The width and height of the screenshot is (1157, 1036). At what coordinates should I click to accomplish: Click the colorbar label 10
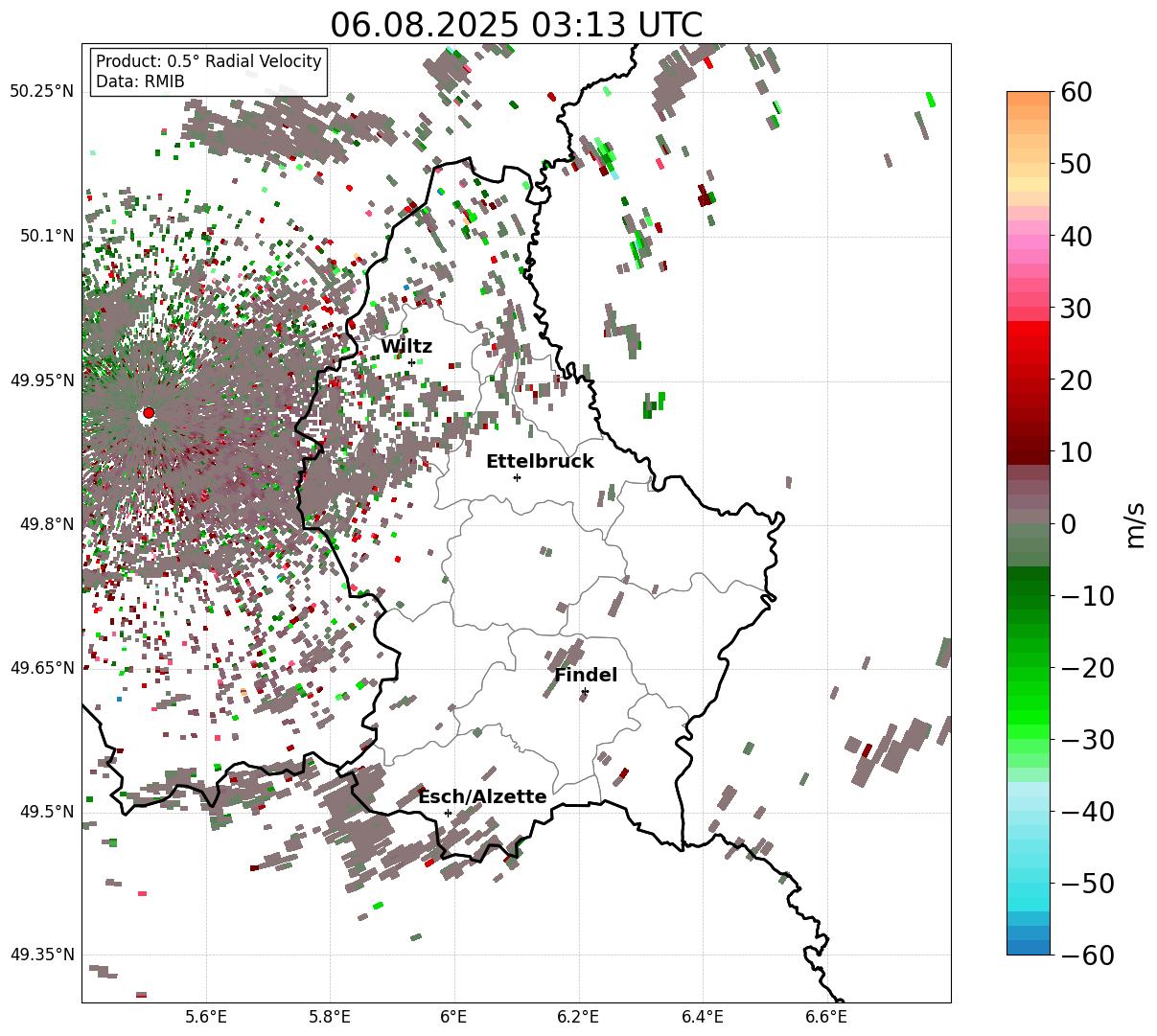(x=1075, y=452)
